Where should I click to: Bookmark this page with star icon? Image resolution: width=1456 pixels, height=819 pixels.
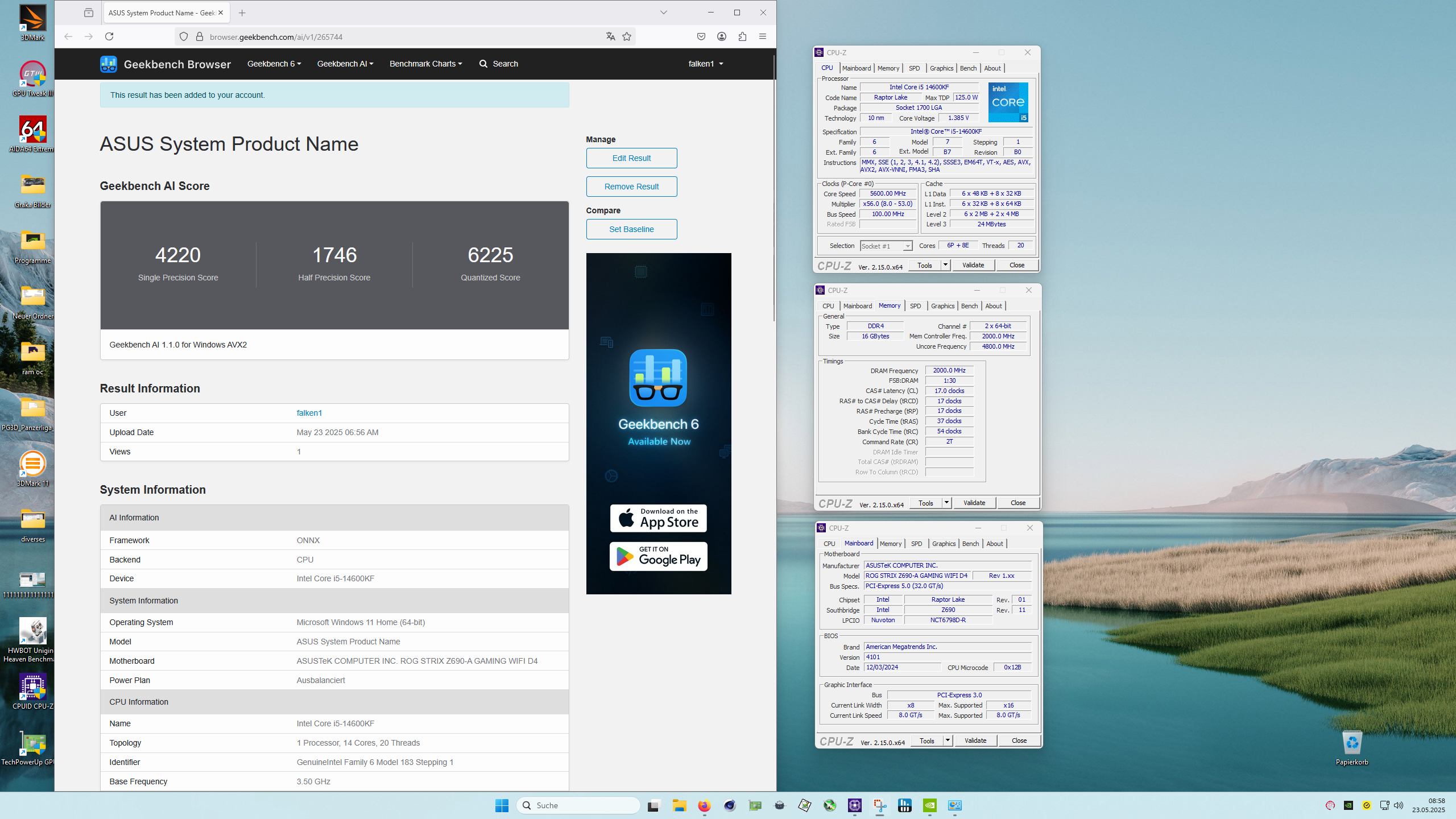(627, 36)
